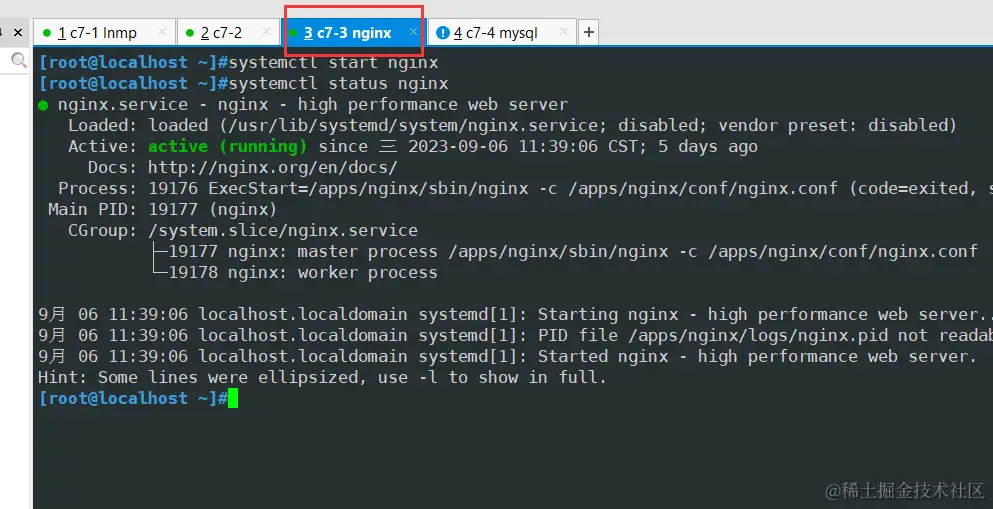The width and height of the screenshot is (993, 509).
Task: Close the left side panel with X
Action: click(x=18, y=32)
